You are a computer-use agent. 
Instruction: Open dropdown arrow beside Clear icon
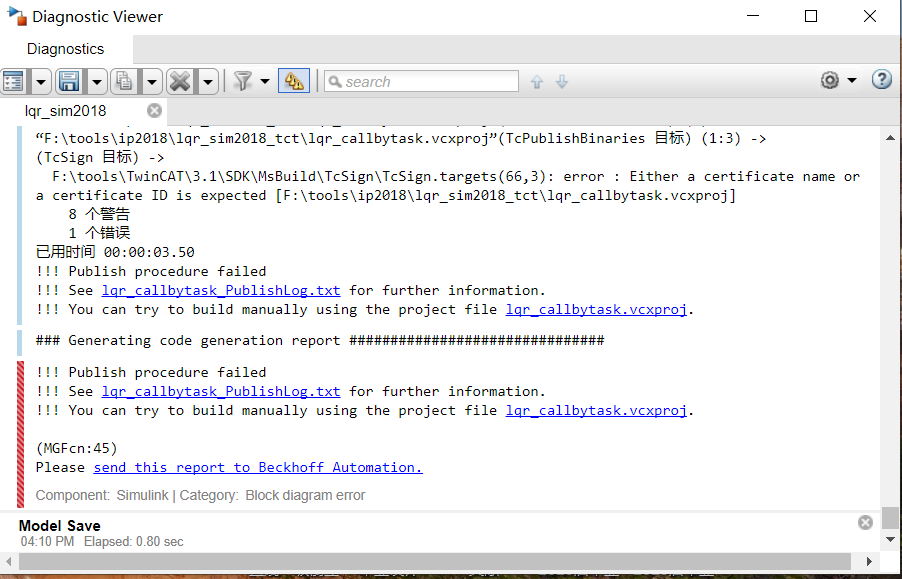(208, 81)
